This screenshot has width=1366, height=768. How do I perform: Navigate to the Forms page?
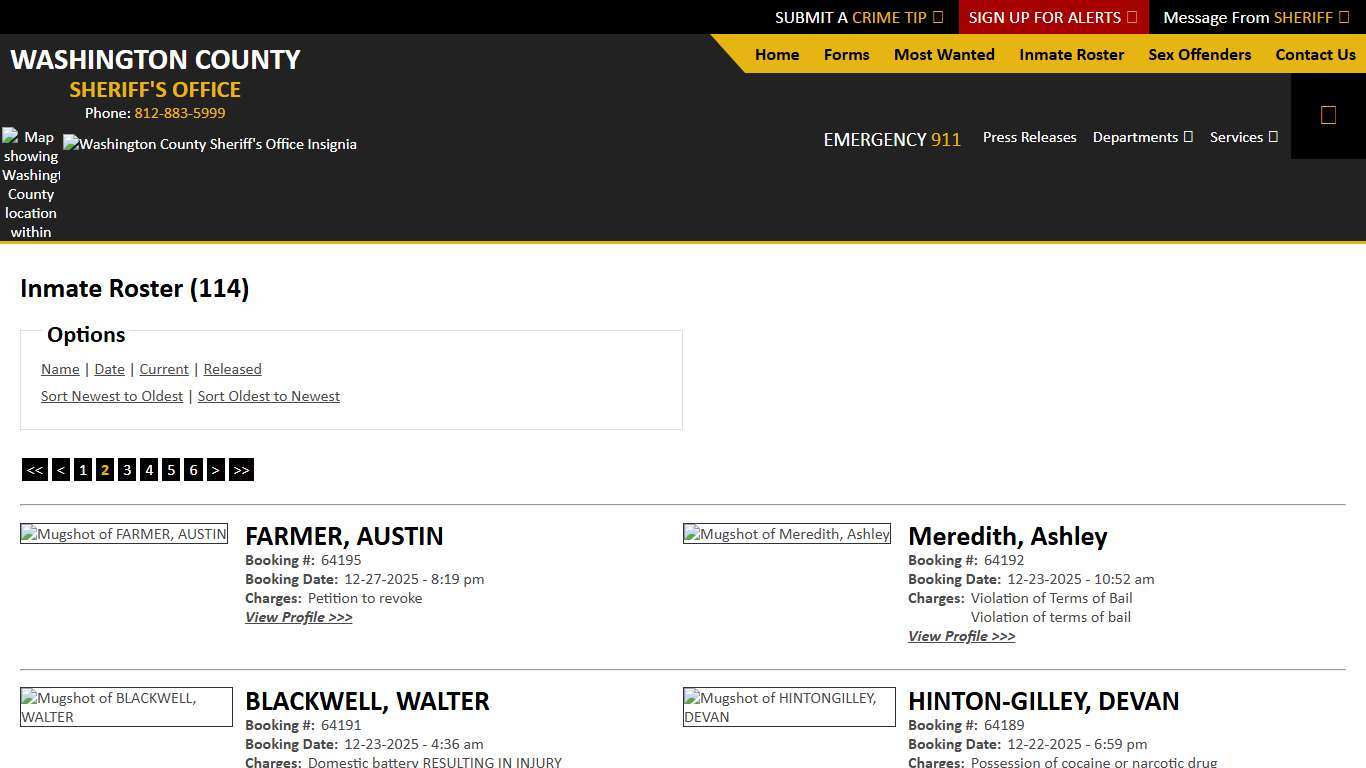846,54
